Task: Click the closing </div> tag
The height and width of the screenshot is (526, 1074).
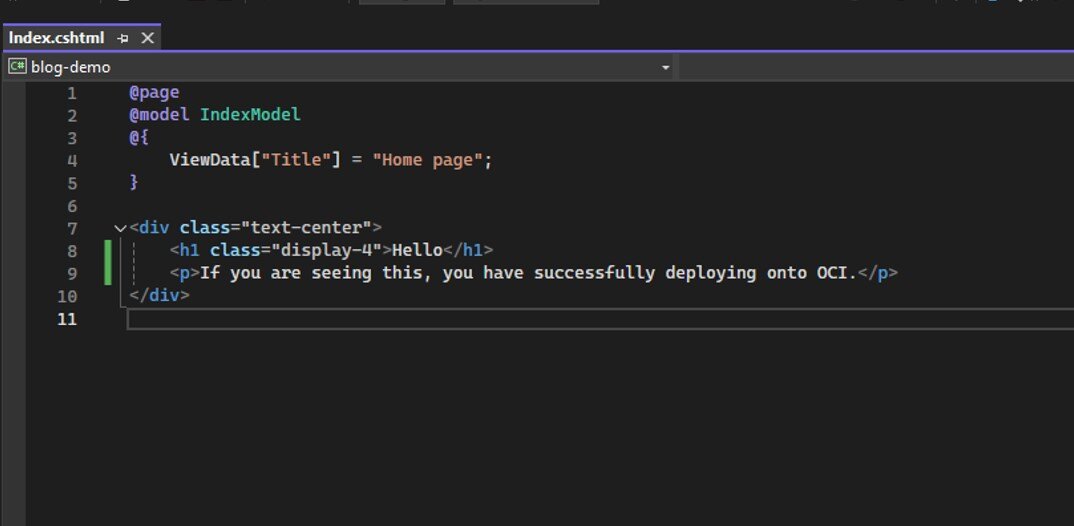Action: pyautogui.click(x=159, y=295)
